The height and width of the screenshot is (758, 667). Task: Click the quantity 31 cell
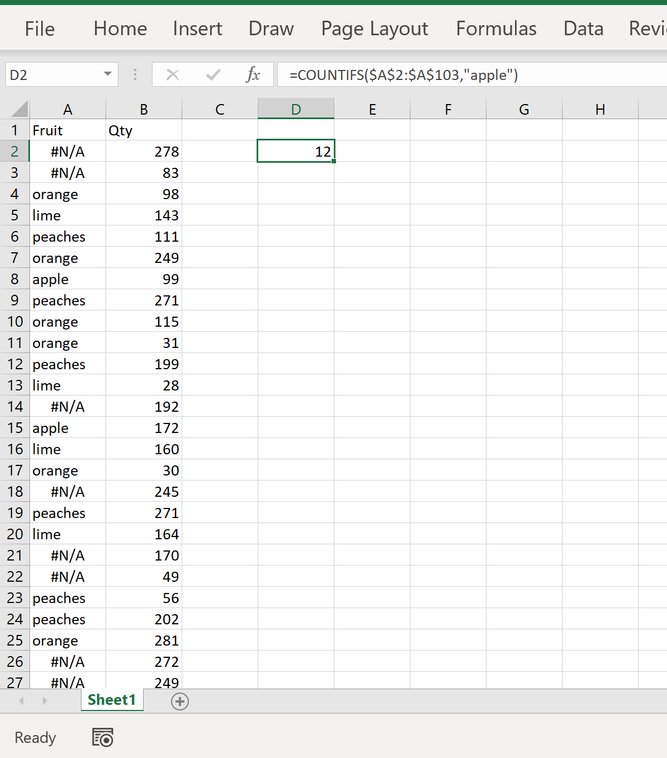[x=144, y=343]
